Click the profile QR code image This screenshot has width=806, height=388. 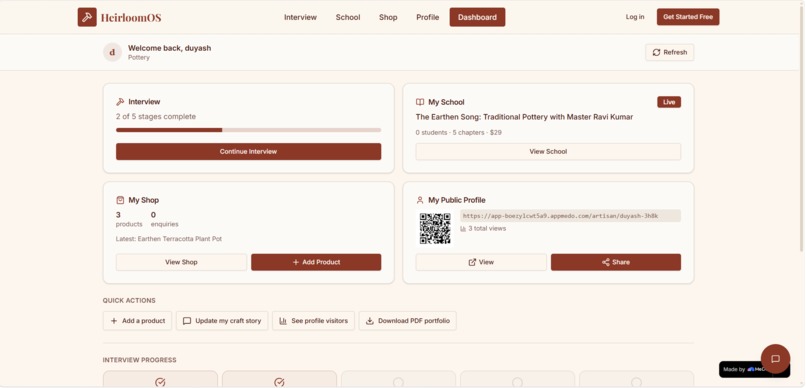pos(435,229)
